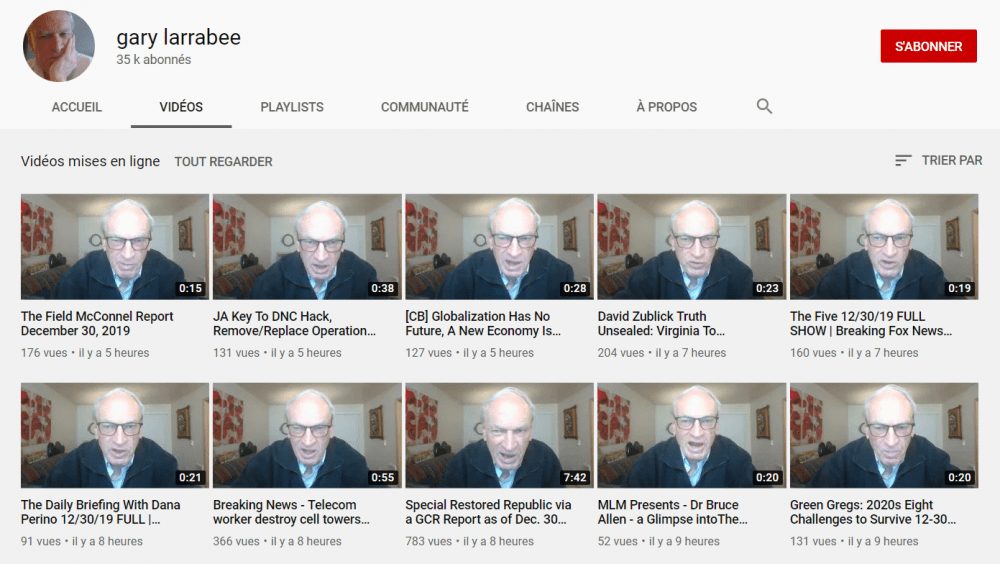The height and width of the screenshot is (564, 1000).
Task: Click the title MLM Presents - Dr Bruce Allen
Action: 673,512
